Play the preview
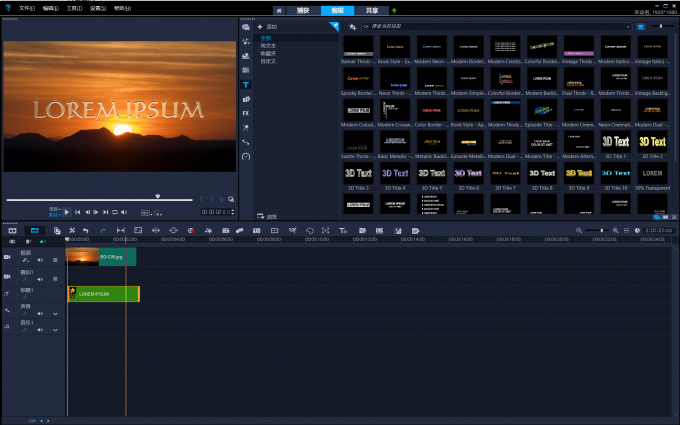The height and width of the screenshot is (425, 680). [67, 212]
